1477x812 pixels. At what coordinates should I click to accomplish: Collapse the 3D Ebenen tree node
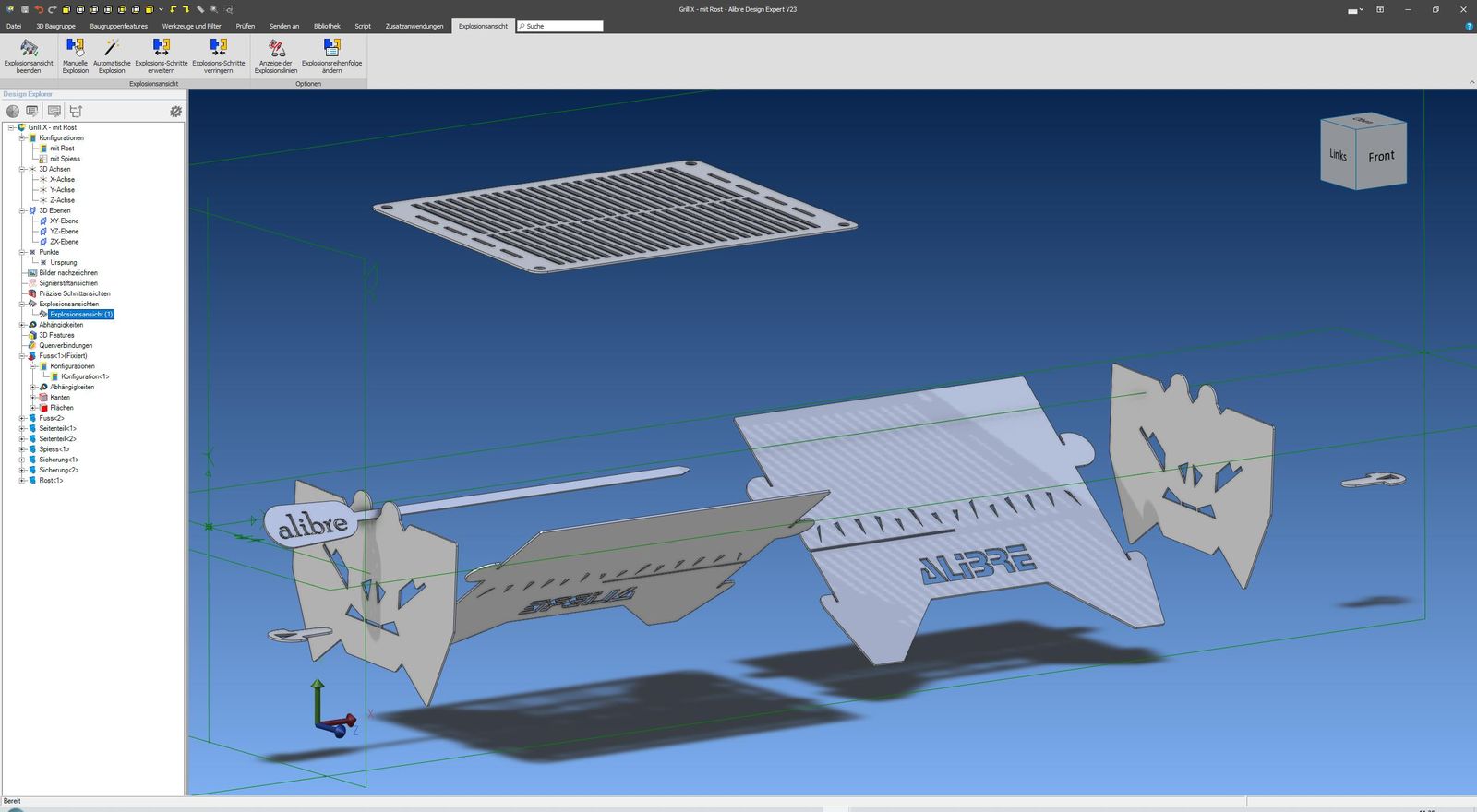pos(22,210)
